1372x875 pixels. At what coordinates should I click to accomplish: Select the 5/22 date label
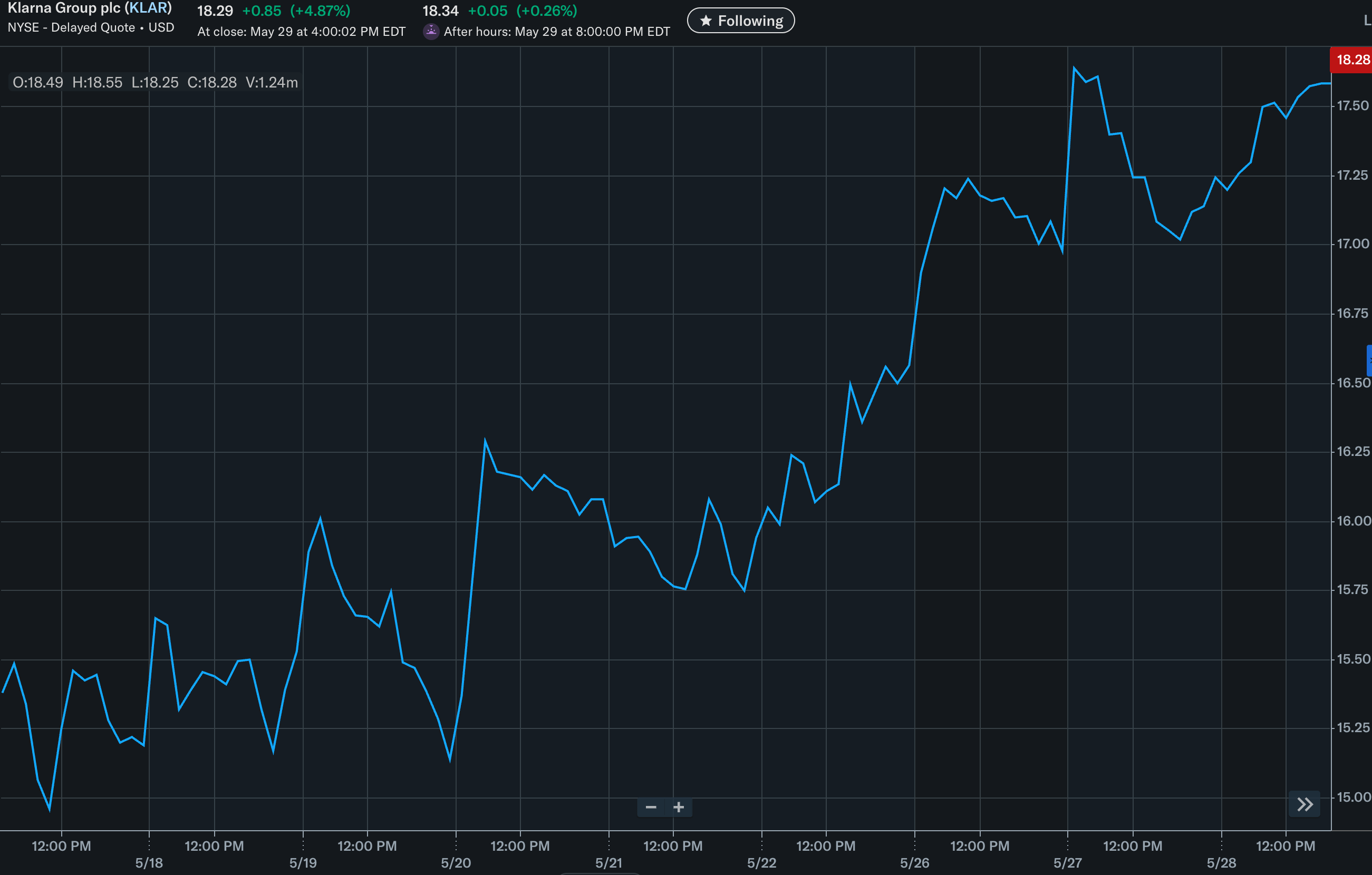pyautogui.click(x=762, y=863)
